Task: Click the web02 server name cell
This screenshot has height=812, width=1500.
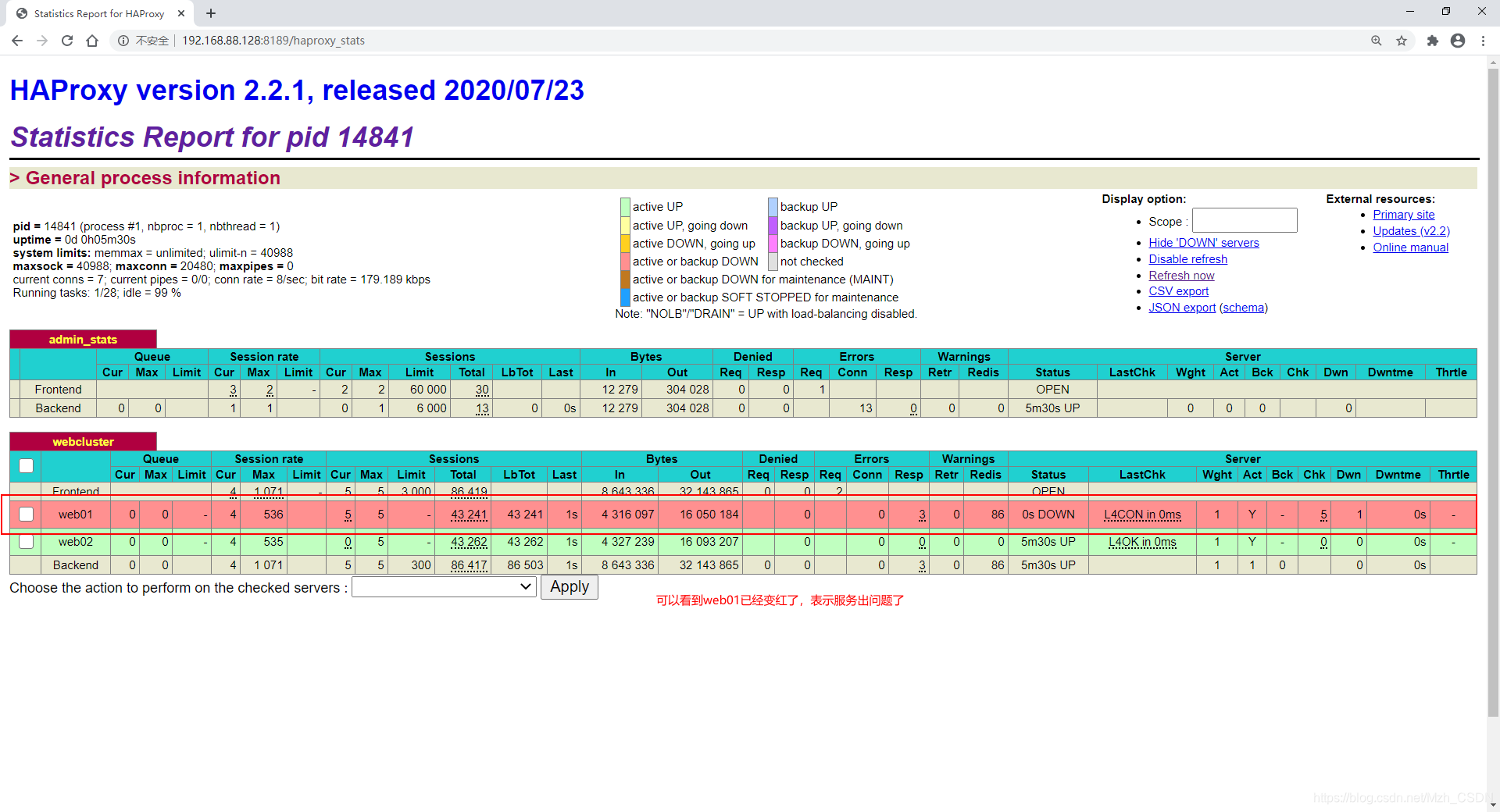Action: pyautogui.click(x=76, y=542)
